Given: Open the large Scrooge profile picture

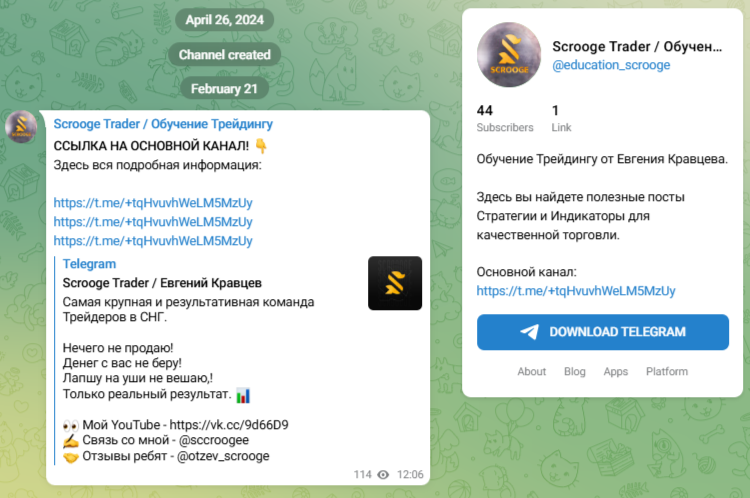Looking at the screenshot, I should click(x=509, y=55).
